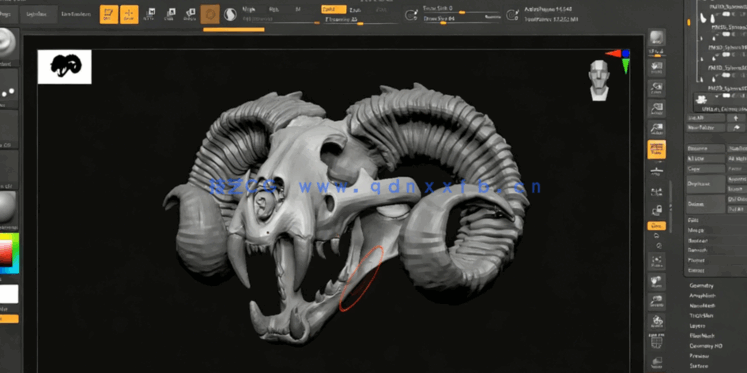Open the NanoMesh palette section
This screenshot has height=373, width=747.
[702, 305]
